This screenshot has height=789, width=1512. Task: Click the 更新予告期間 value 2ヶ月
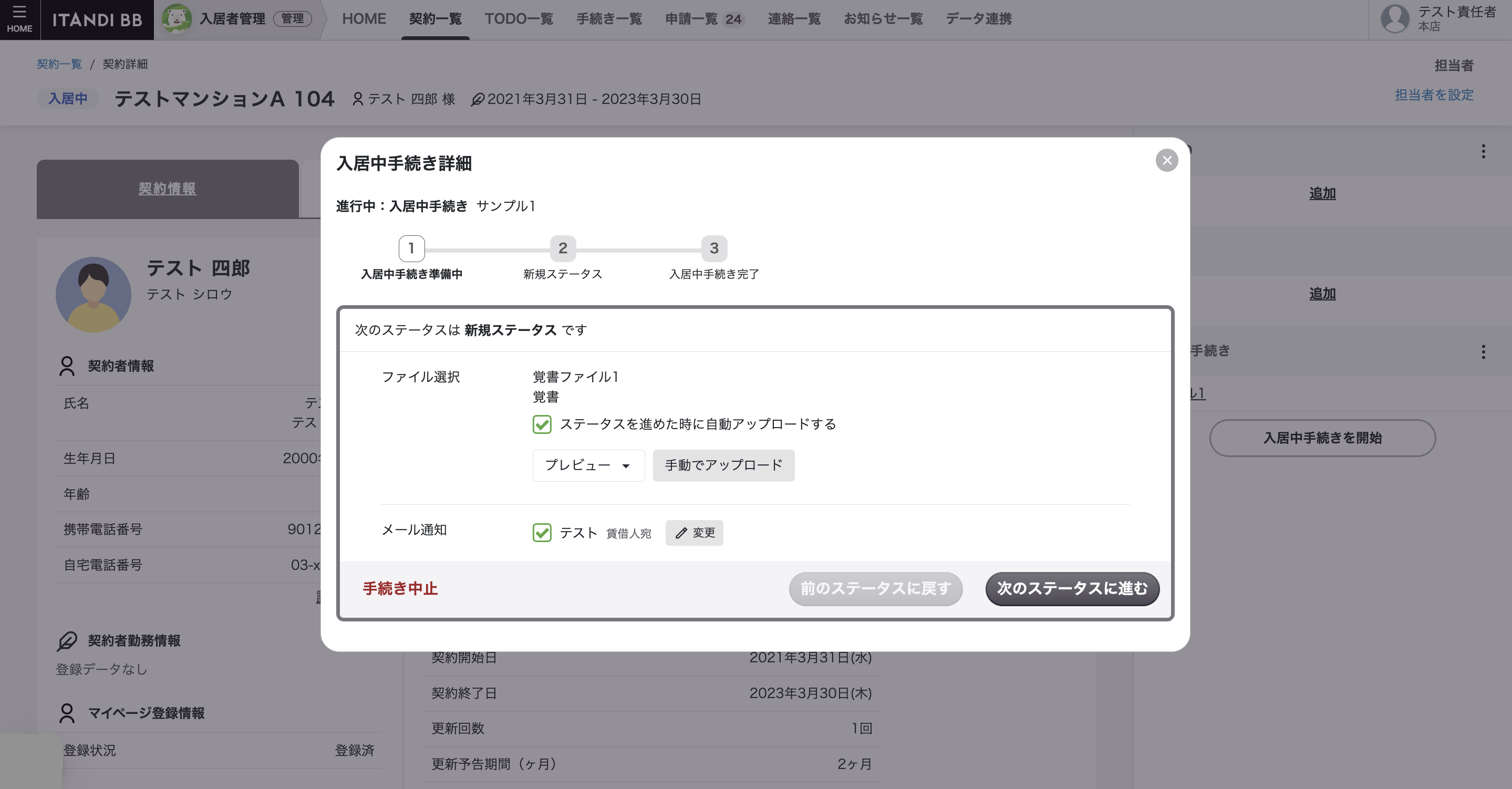(x=854, y=764)
